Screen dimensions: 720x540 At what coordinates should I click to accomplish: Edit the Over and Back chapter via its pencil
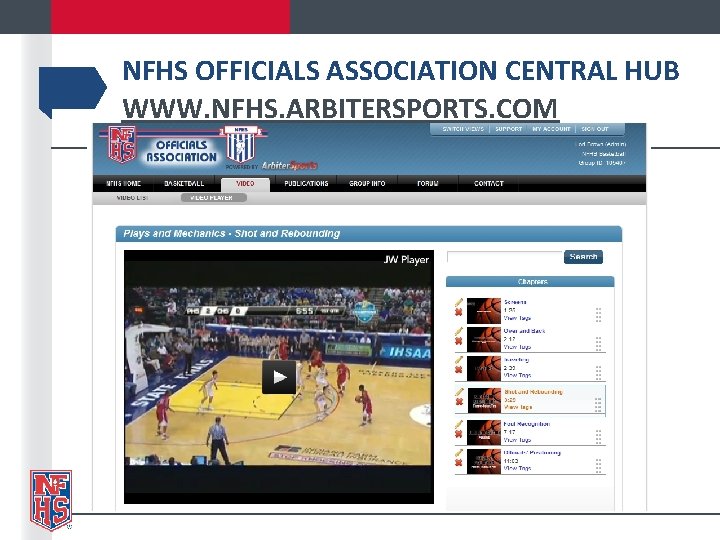[x=459, y=331]
